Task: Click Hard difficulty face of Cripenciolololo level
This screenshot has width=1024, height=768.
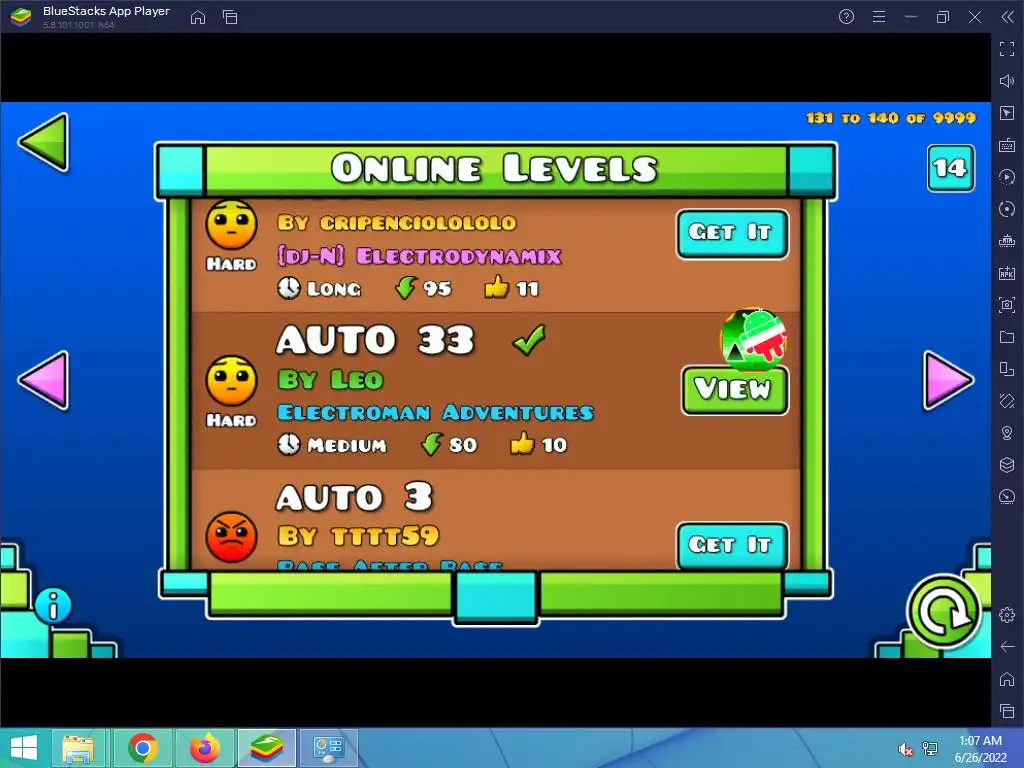Action: pos(231,225)
